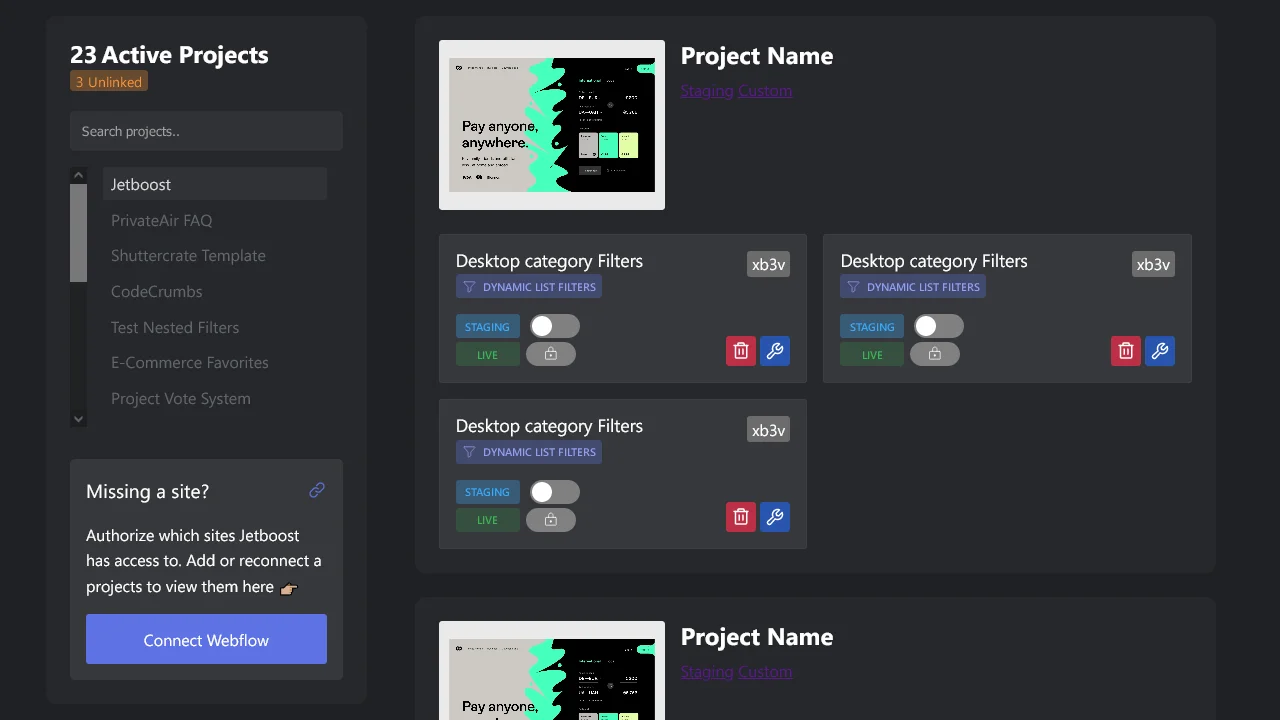The height and width of the screenshot is (720, 1280).
Task: Select PrivateAir FAQ from the project list
Action: tap(161, 220)
